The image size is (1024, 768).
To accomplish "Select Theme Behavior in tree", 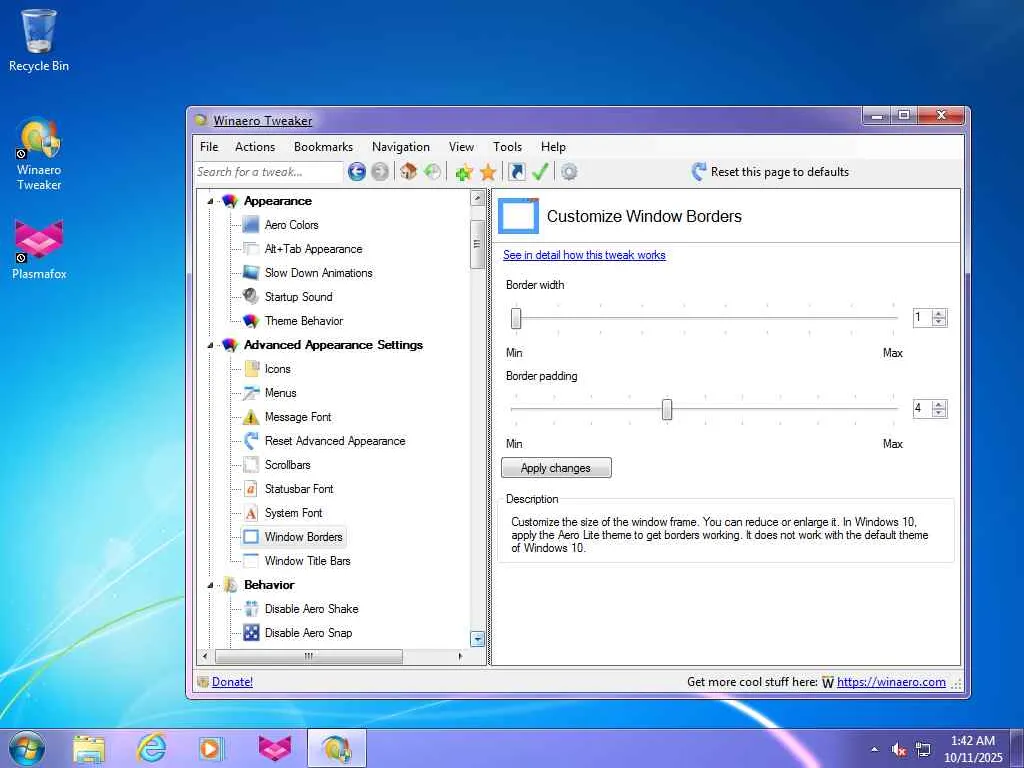I will 304,321.
